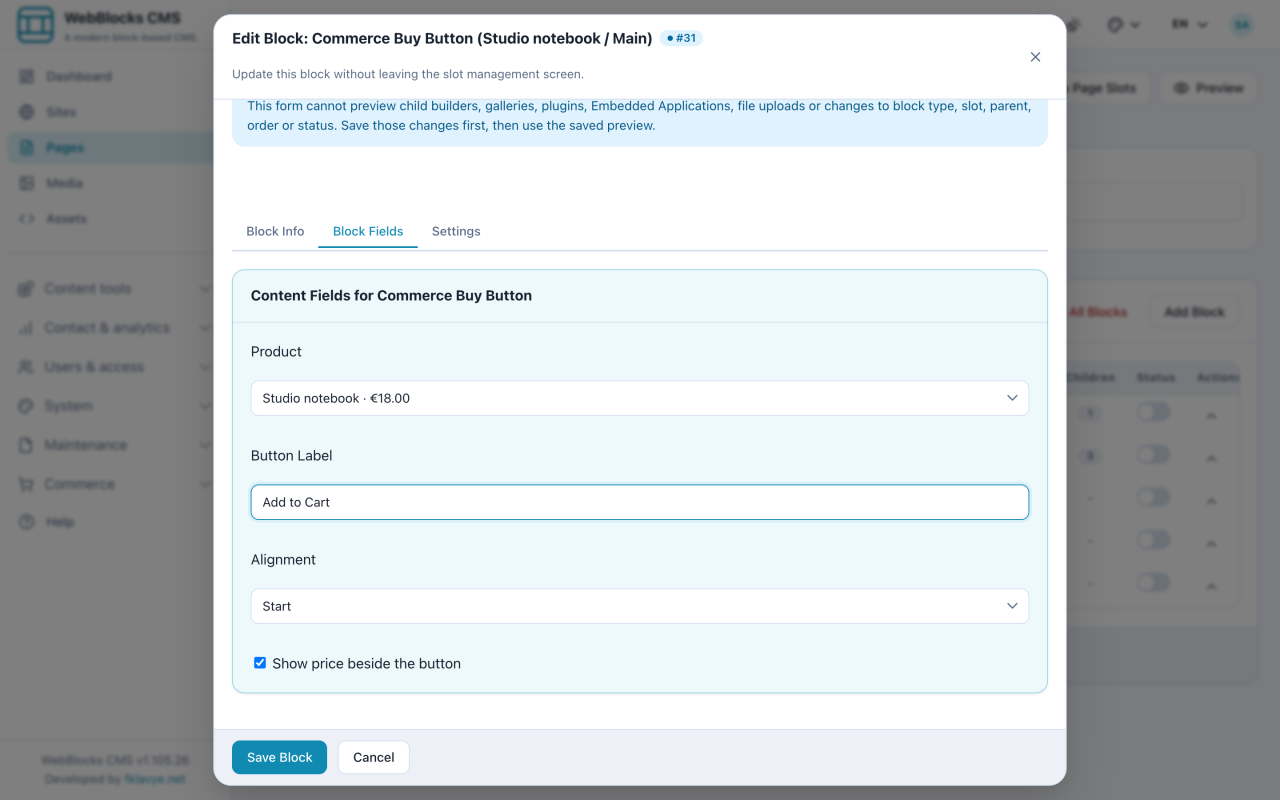Image resolution: width=1280 pixels, height=800 pixels.
Task: Click the System icon in sidebar
Action: (x=26, y=406)
